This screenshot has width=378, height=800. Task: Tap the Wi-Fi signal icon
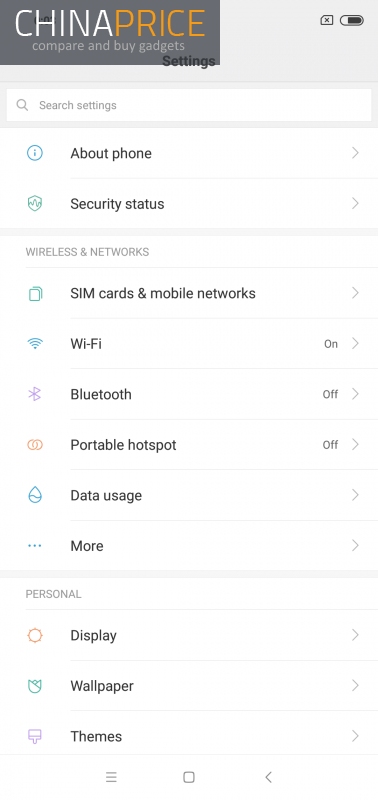tap(35, 344)
